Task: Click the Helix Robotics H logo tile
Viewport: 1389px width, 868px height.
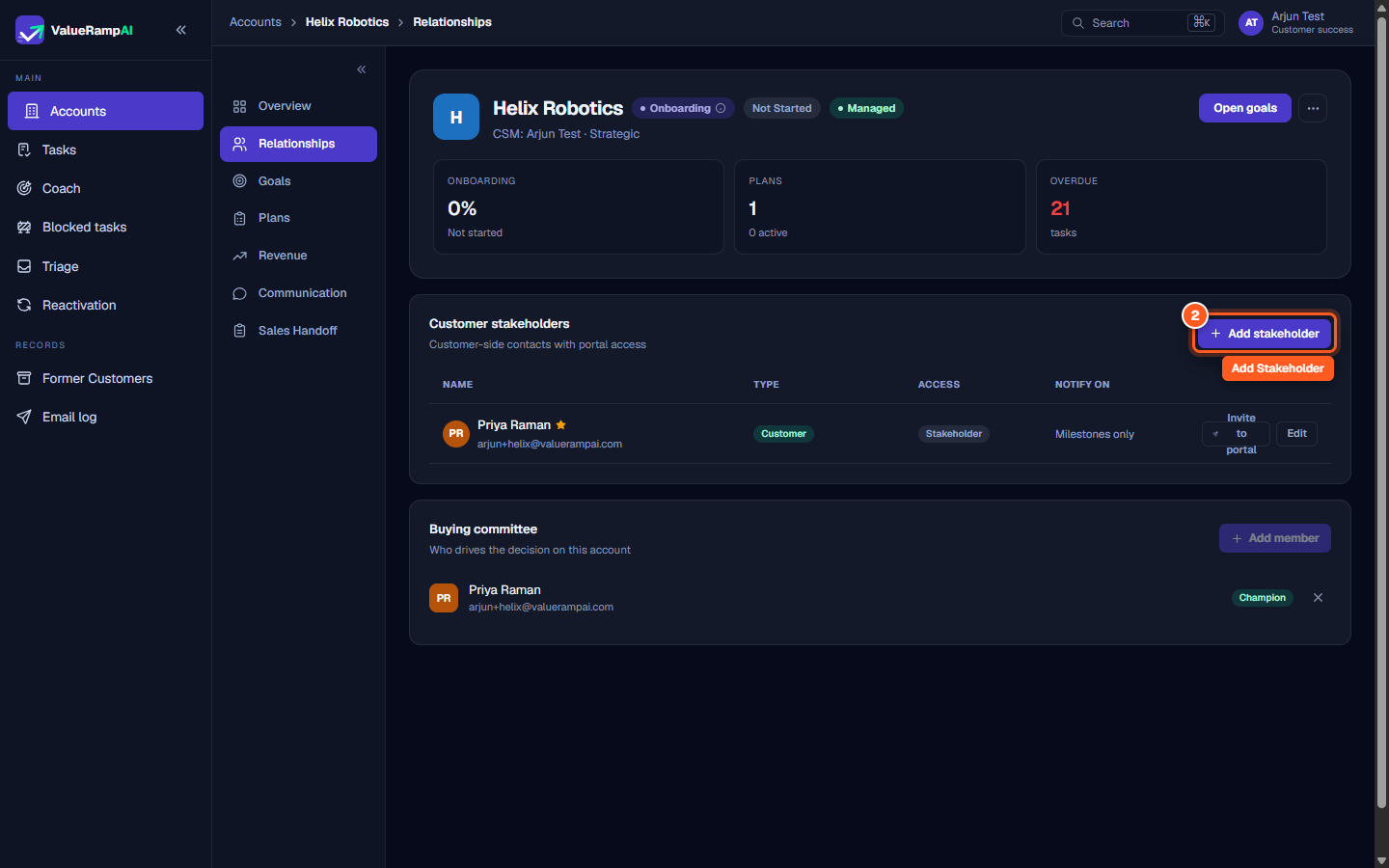Action: (x=456, y=117)
